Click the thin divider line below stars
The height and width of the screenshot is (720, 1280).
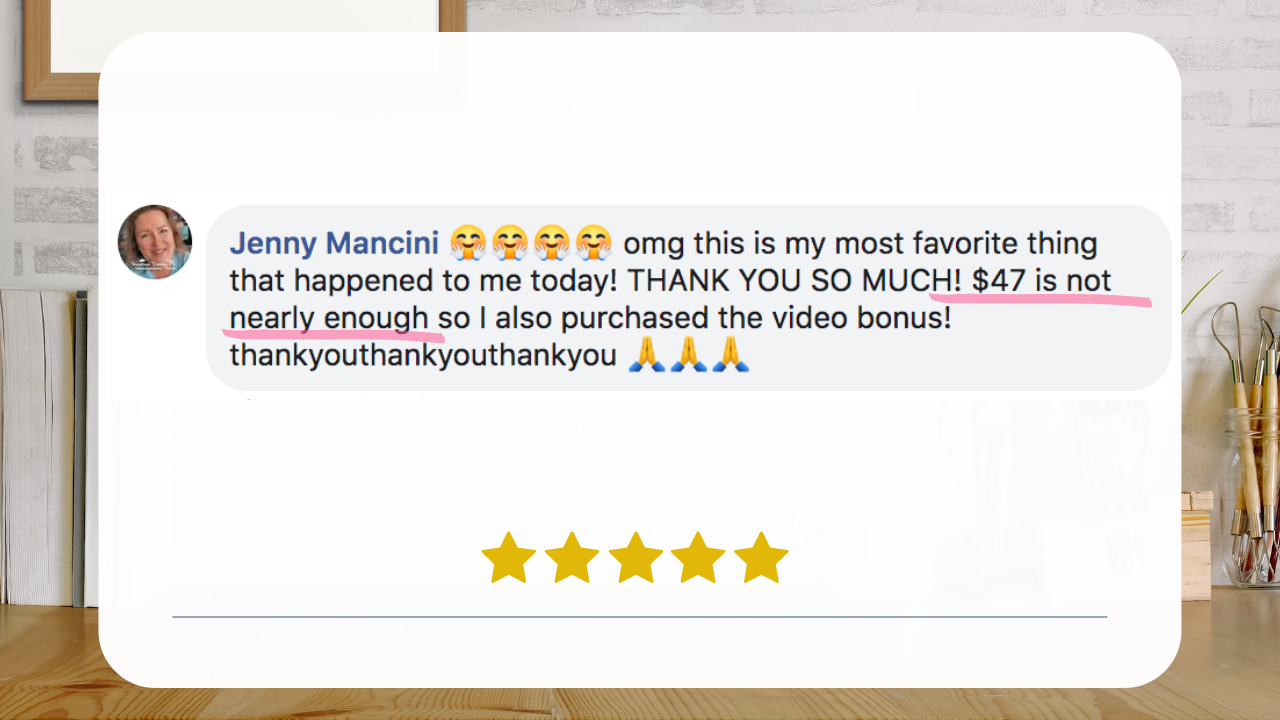(x=640, y=617)
